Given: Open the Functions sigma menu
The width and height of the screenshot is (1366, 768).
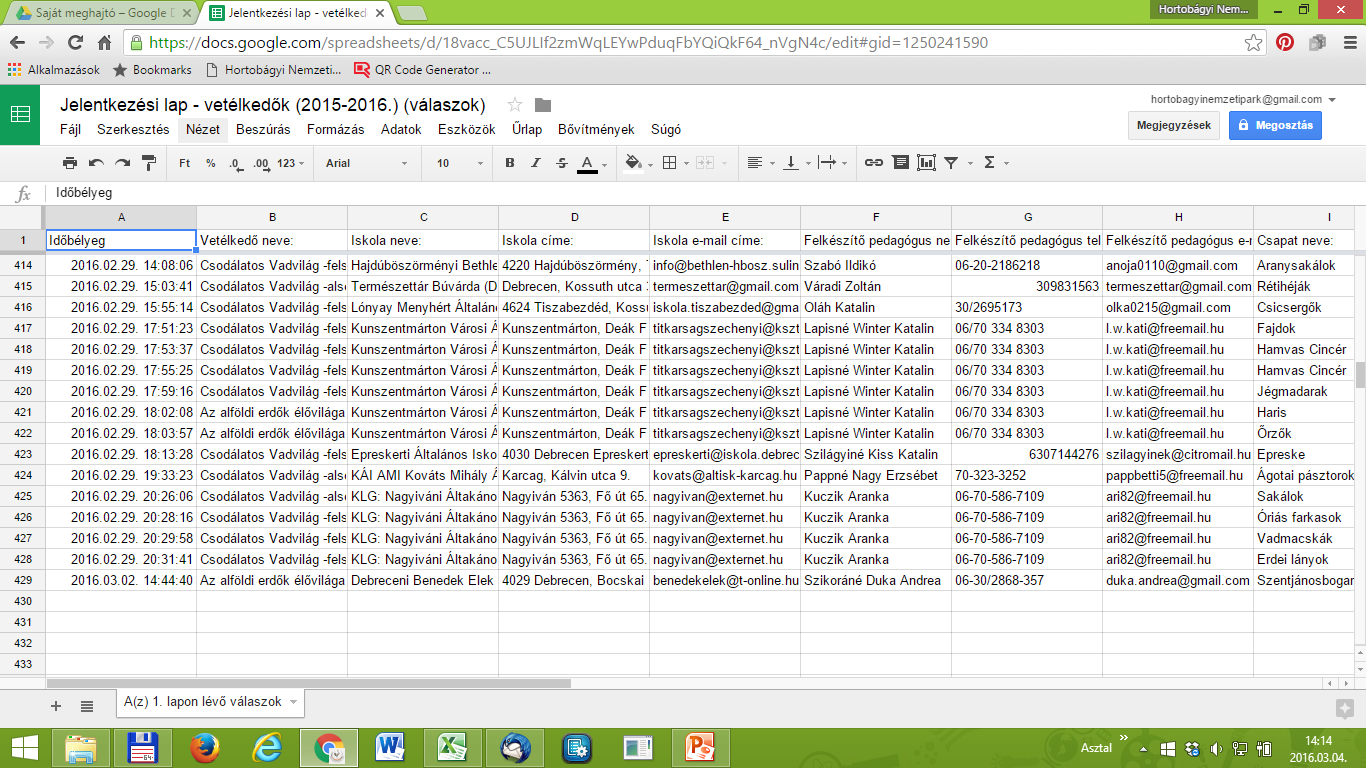Looking at the screenshot, I should 995,163.
